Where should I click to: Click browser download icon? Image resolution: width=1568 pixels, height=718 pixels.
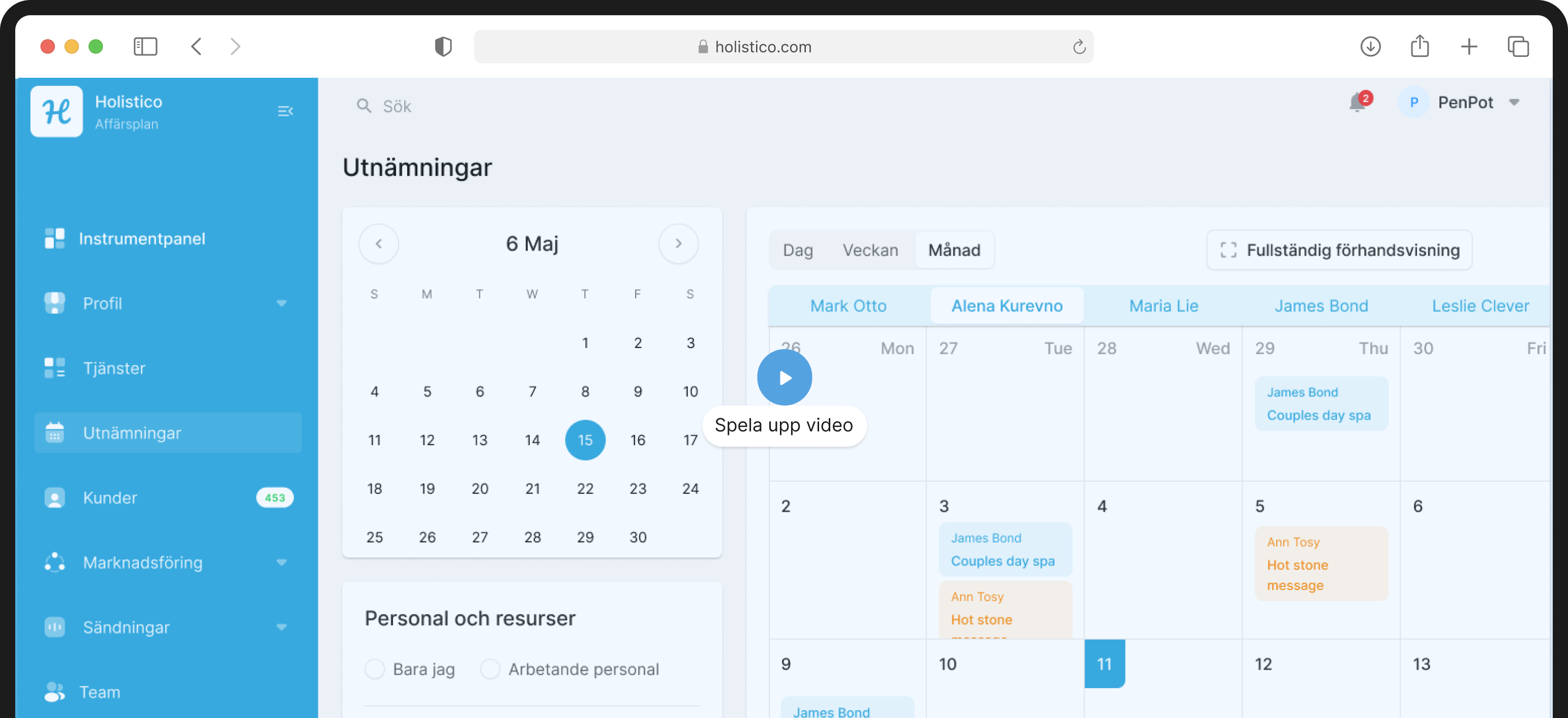1370,46
